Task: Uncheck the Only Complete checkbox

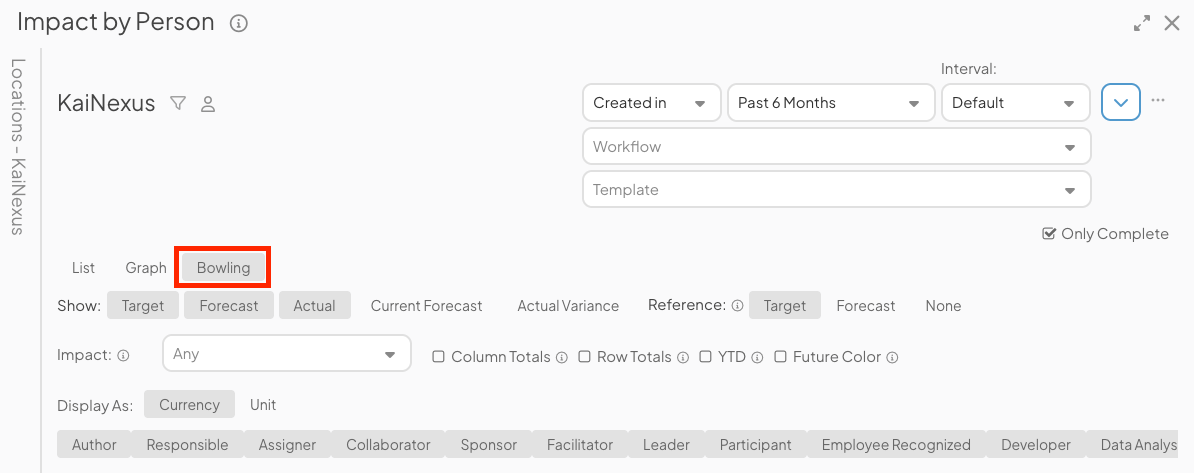Action: (1049, 233)
